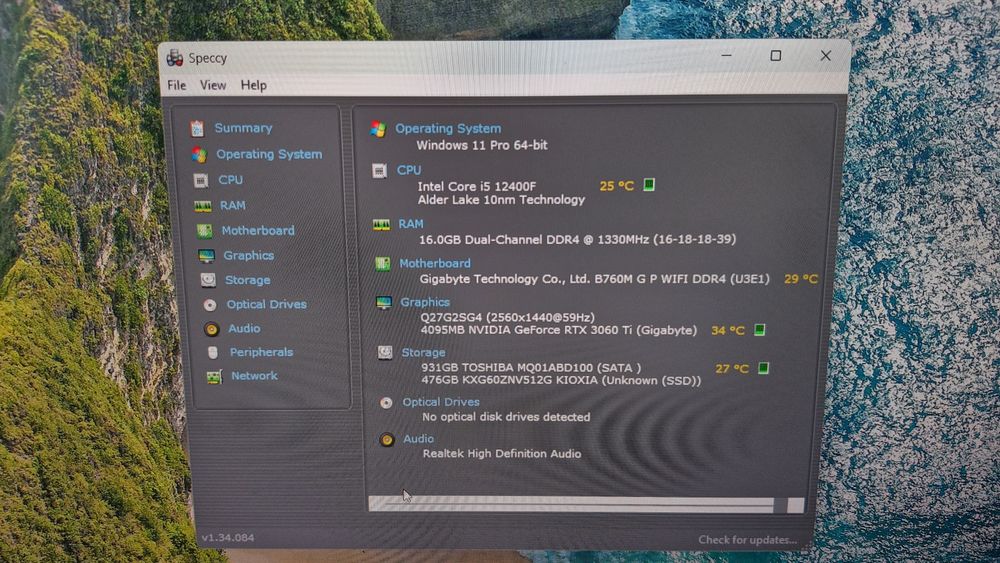The height and width of the screenshot is (563, 1000).
Task: Click the version number v1.34.084
Action: click(228, 537)
